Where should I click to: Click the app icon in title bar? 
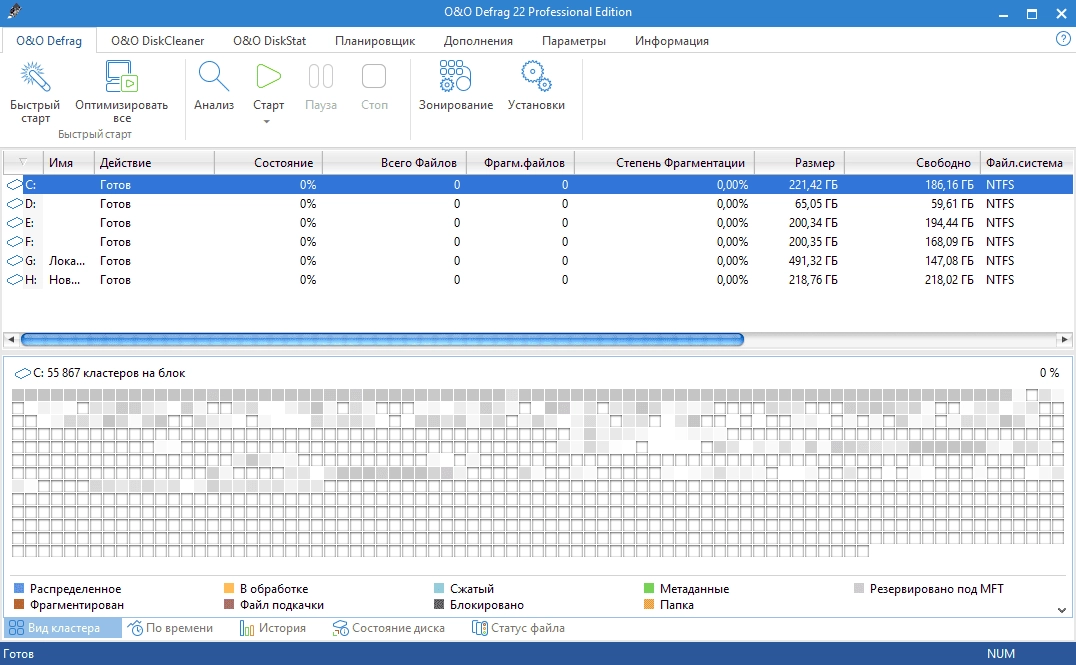click(14, 12)
